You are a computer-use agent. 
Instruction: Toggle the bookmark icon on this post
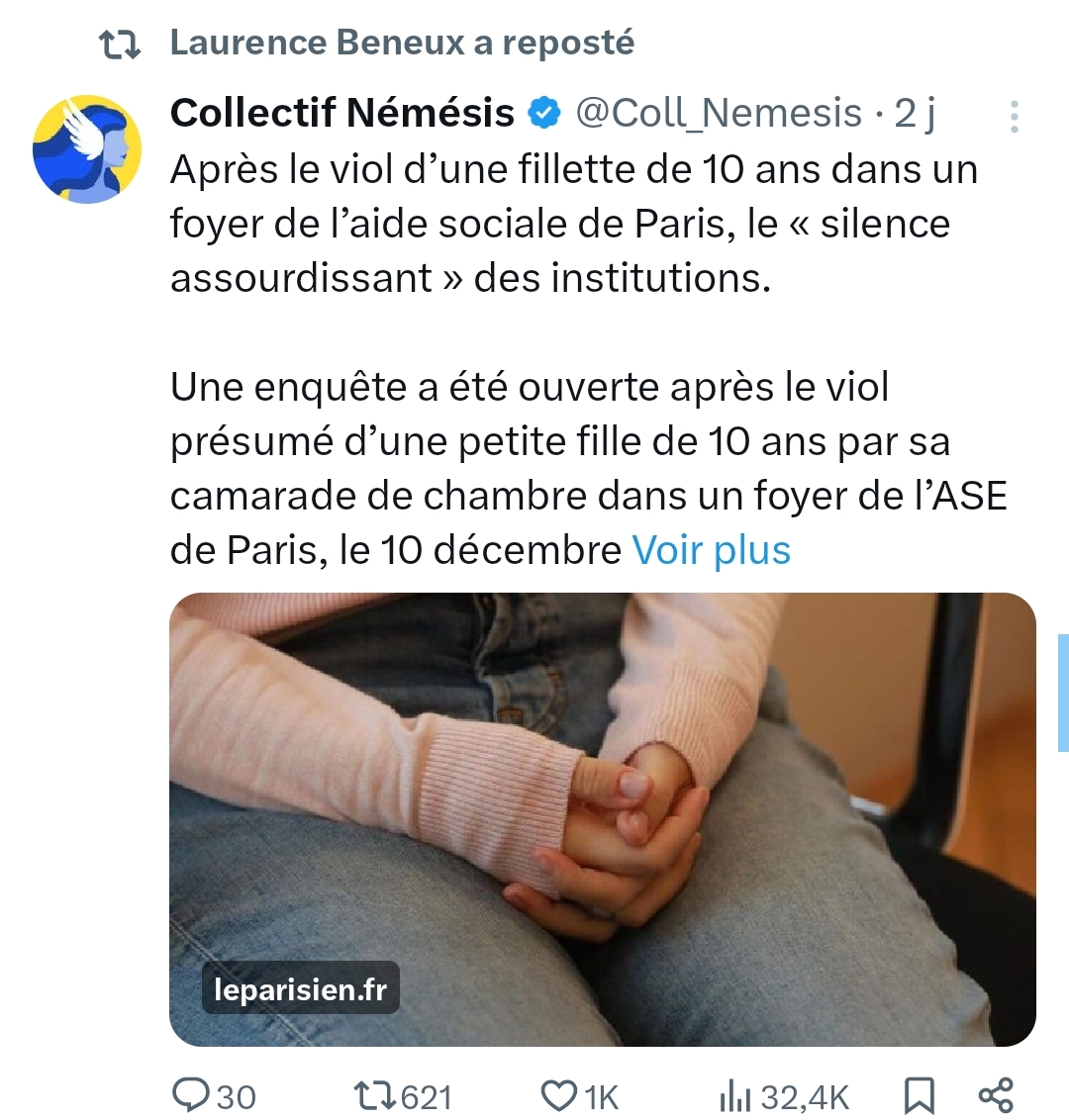(x=920, y=1095)
